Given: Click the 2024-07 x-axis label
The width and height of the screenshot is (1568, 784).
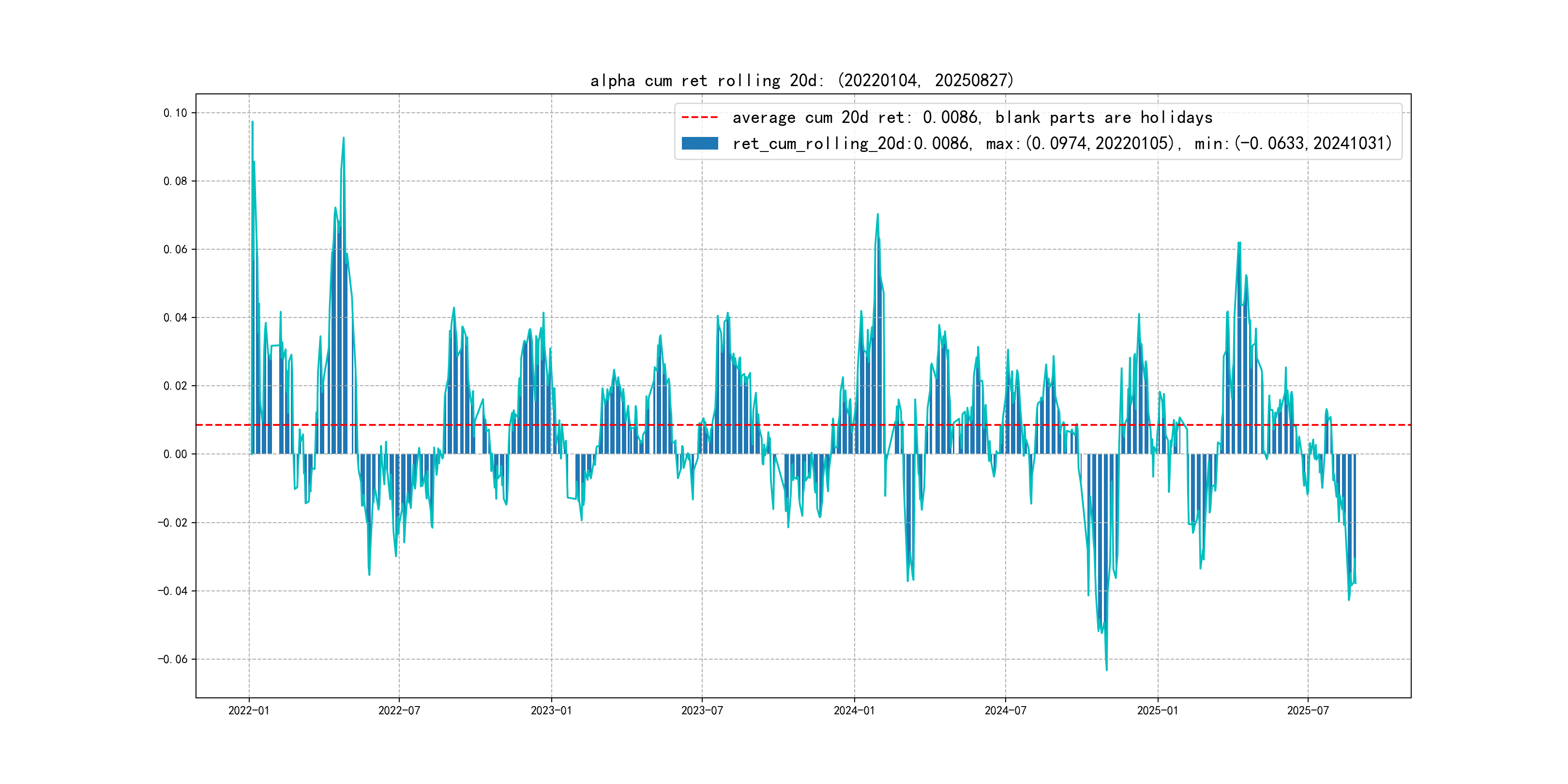Looking at the screenshot, I should click(1006, 710).
